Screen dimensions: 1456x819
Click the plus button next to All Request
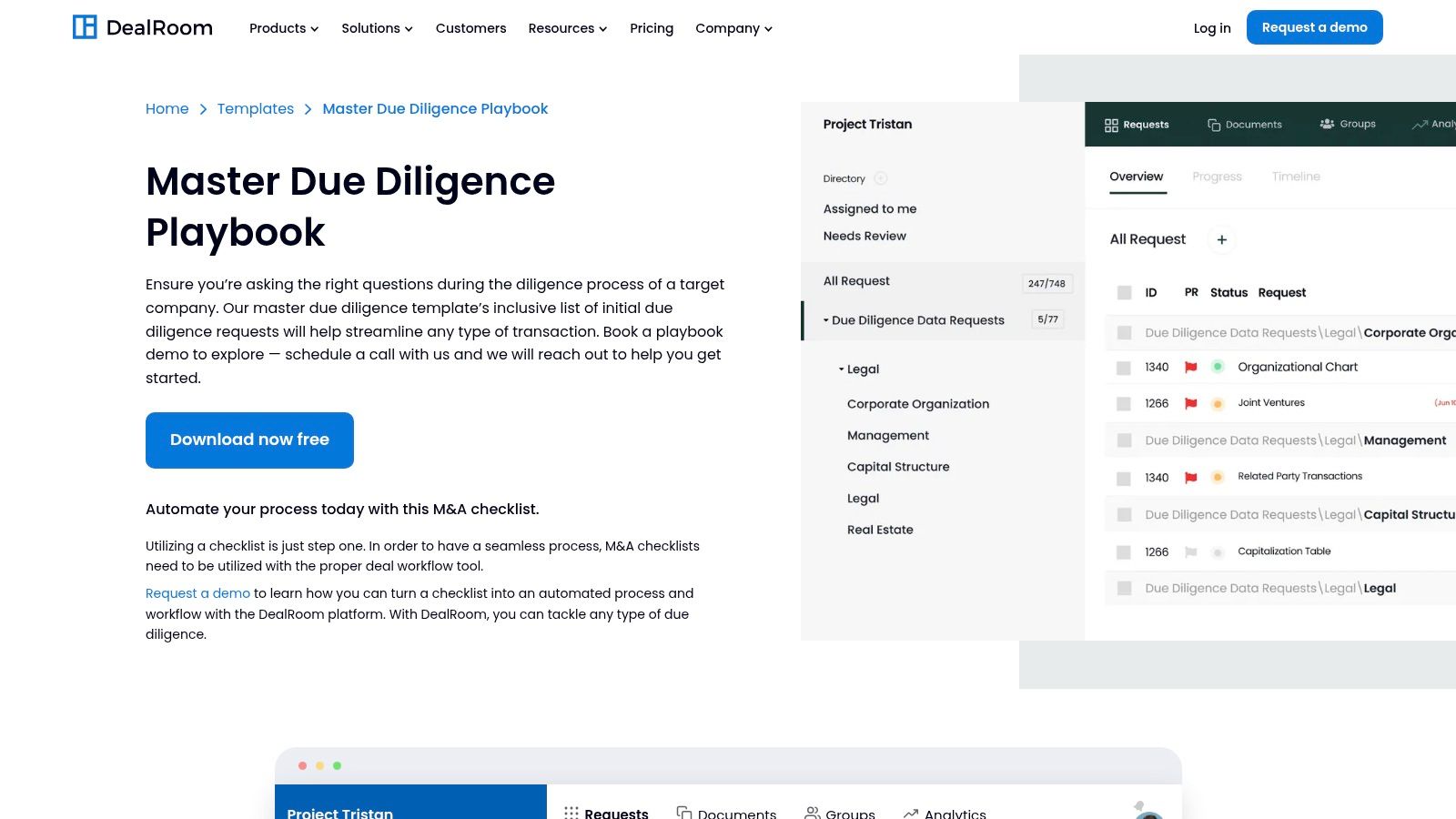[1221, 239]
